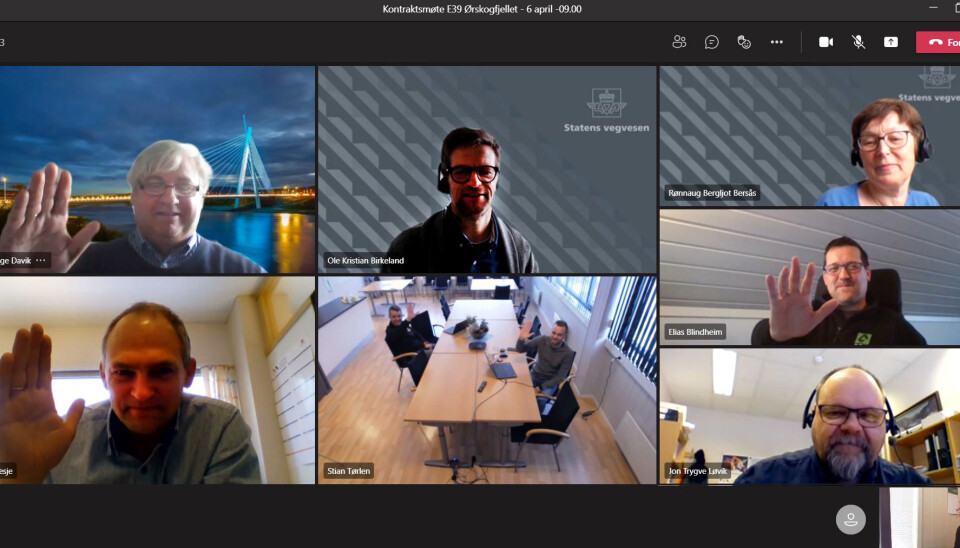Click the participant avatar icon at bottom
Viewport: 960px width, 548px height.
click(850, 519)
